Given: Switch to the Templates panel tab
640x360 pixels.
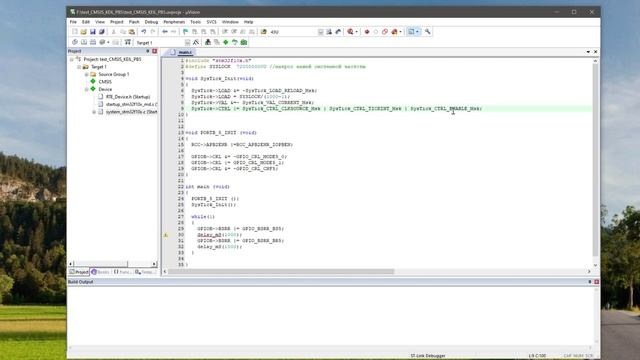Looking at the screenshot, I should coord(145,272).
